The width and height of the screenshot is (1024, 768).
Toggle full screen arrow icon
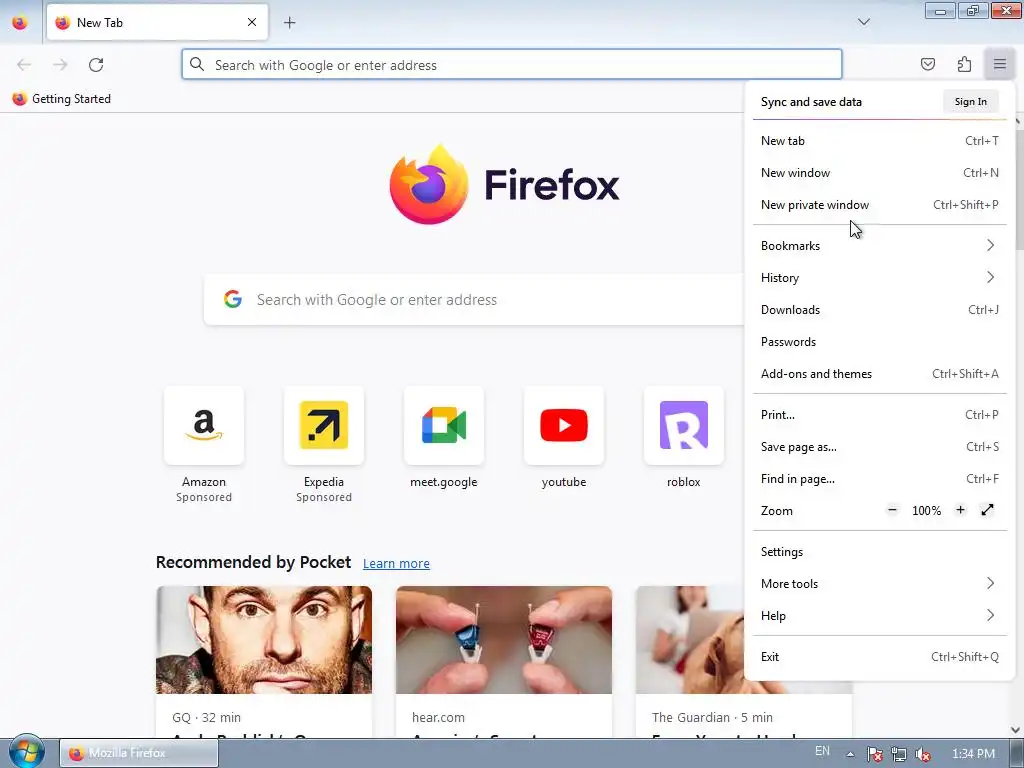[x=987, y=510]
